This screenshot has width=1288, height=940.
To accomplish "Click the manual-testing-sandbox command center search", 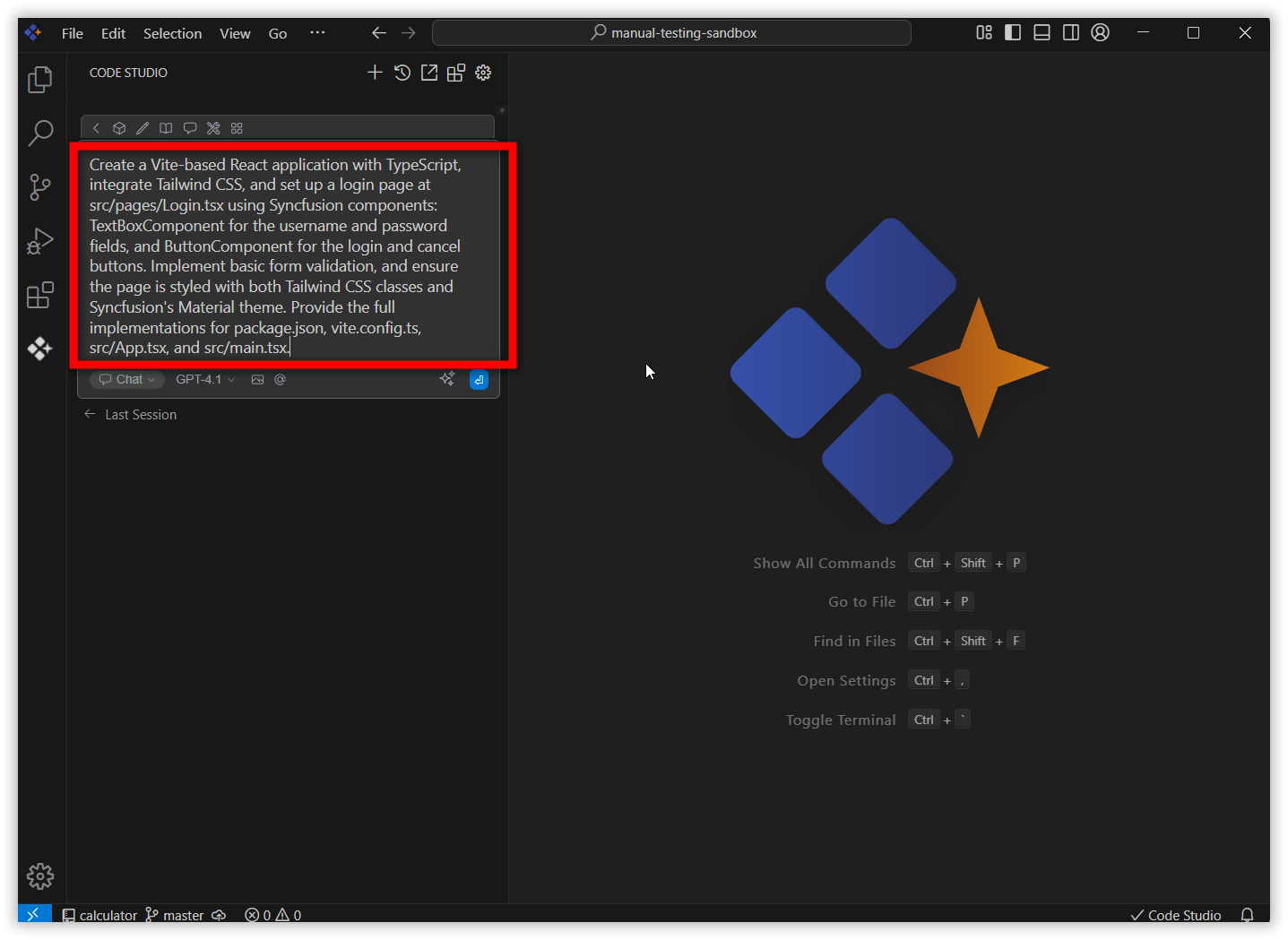I will pyautogui.click(x=672, y=33).
